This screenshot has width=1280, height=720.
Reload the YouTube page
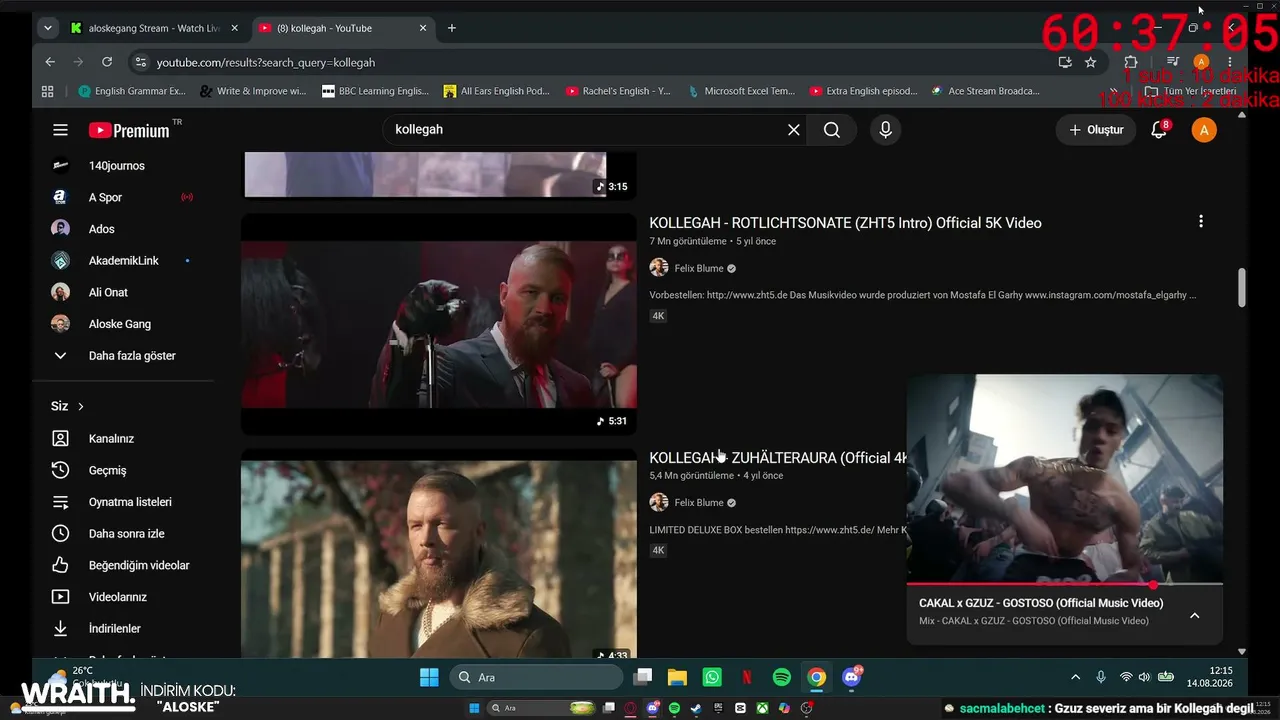point(107,62)
